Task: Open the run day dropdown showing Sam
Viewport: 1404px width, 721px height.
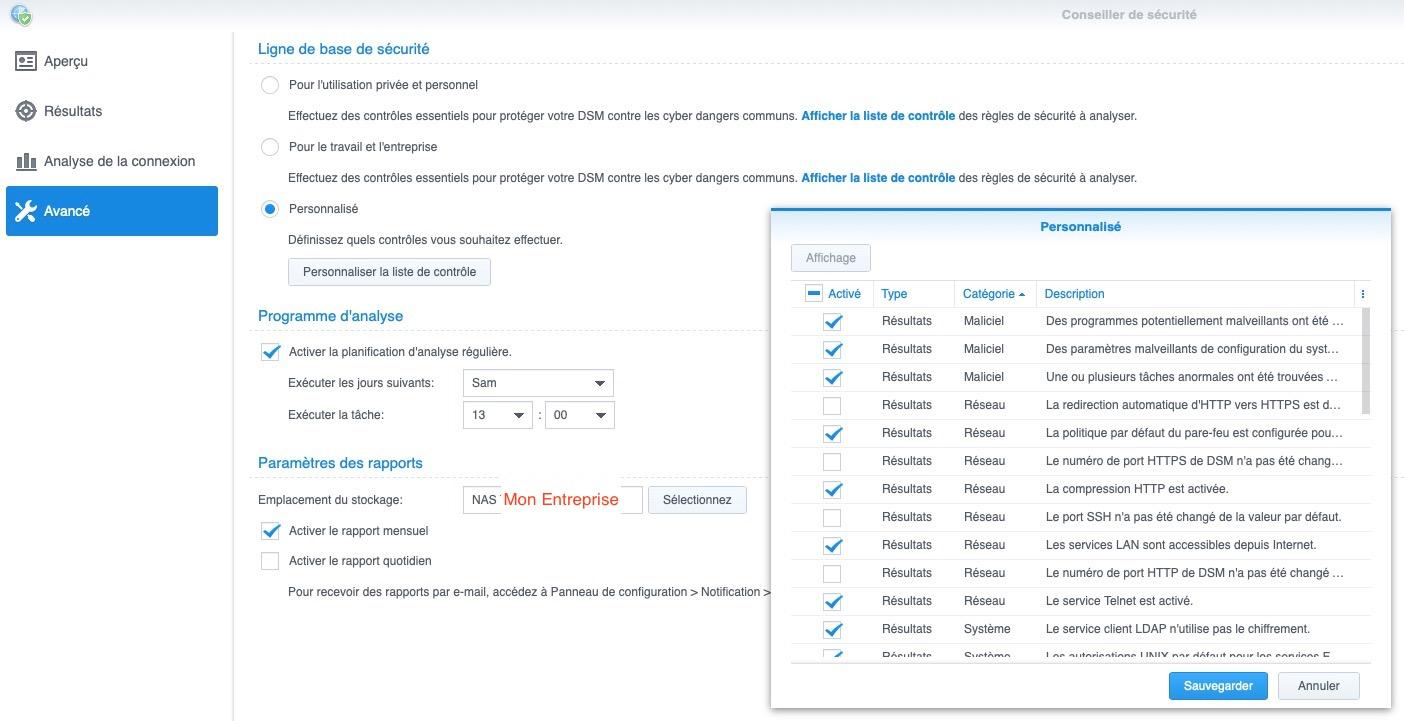Action: tap(538, 383)
